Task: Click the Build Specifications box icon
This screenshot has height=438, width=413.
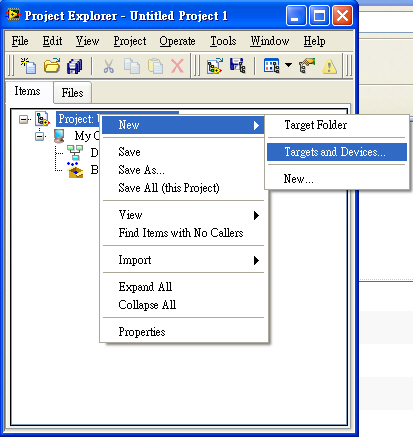Action: tap(75, 170)
